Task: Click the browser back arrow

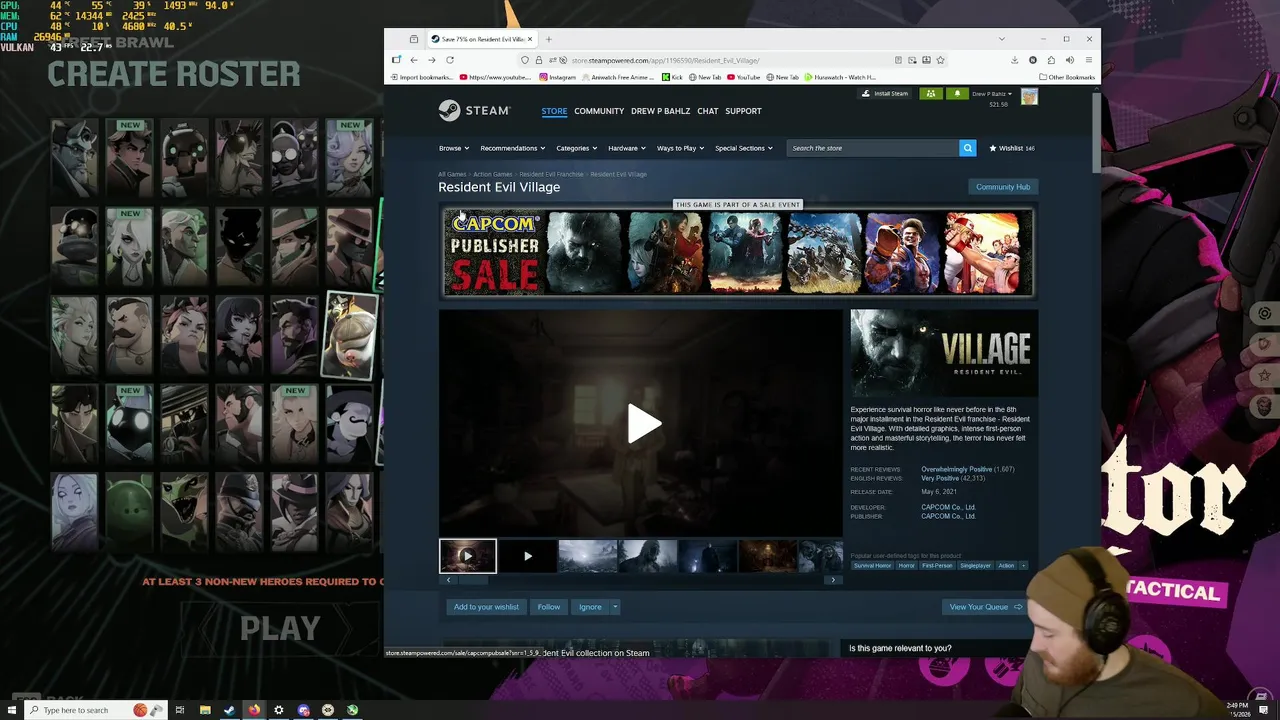Action: 414,60
